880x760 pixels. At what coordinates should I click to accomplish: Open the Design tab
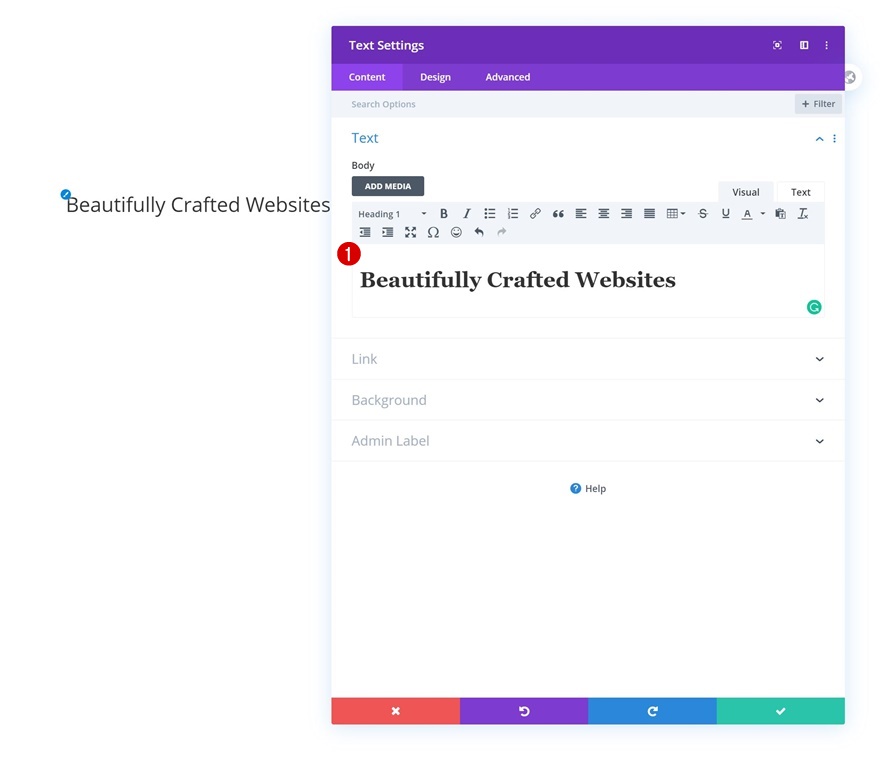click(x=436, y=77)
